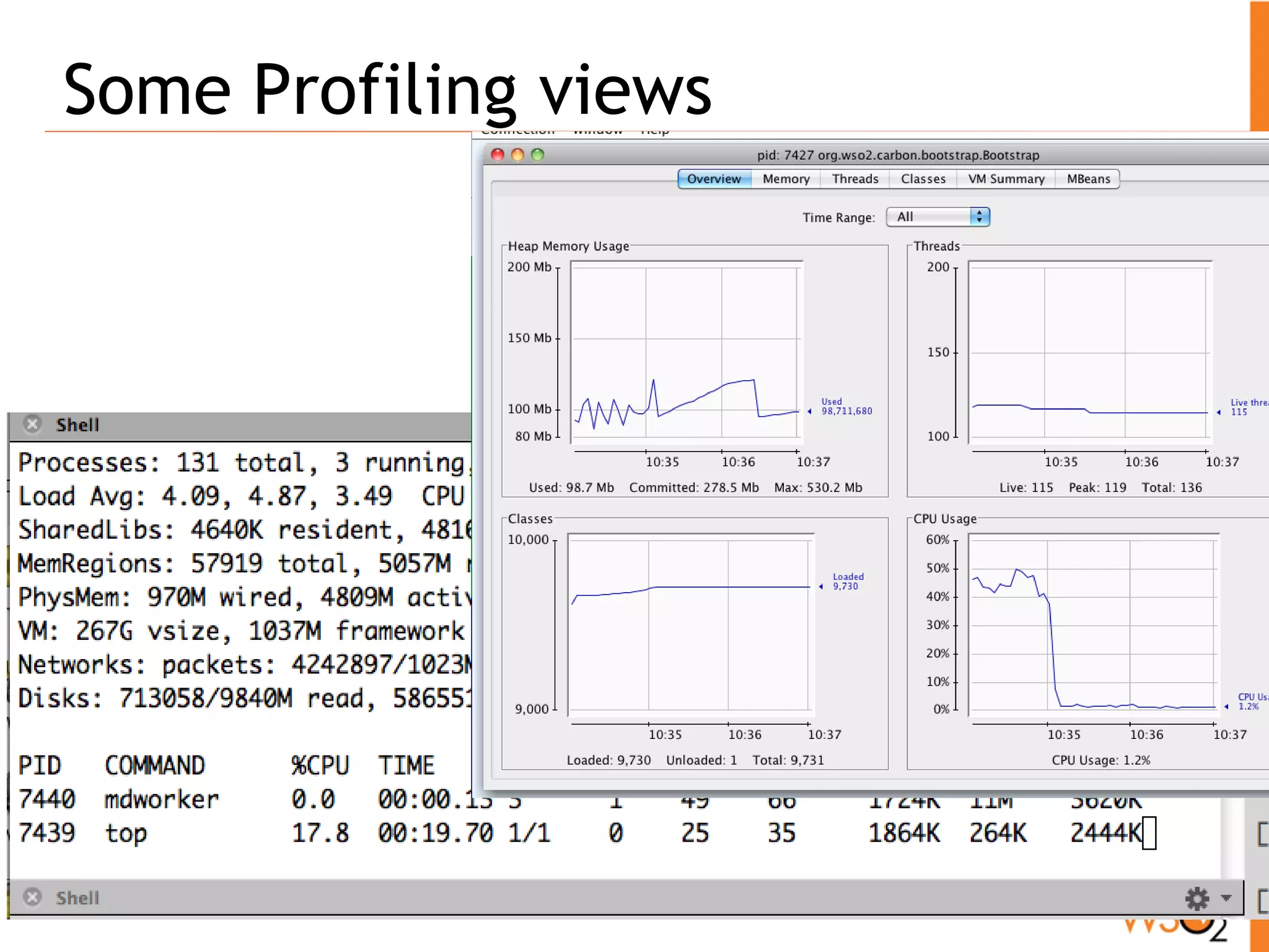Viewport: 1269px width, 952px height.
Task: Click 'Max: 530.2 Mb' text
Action: point(818,487)
